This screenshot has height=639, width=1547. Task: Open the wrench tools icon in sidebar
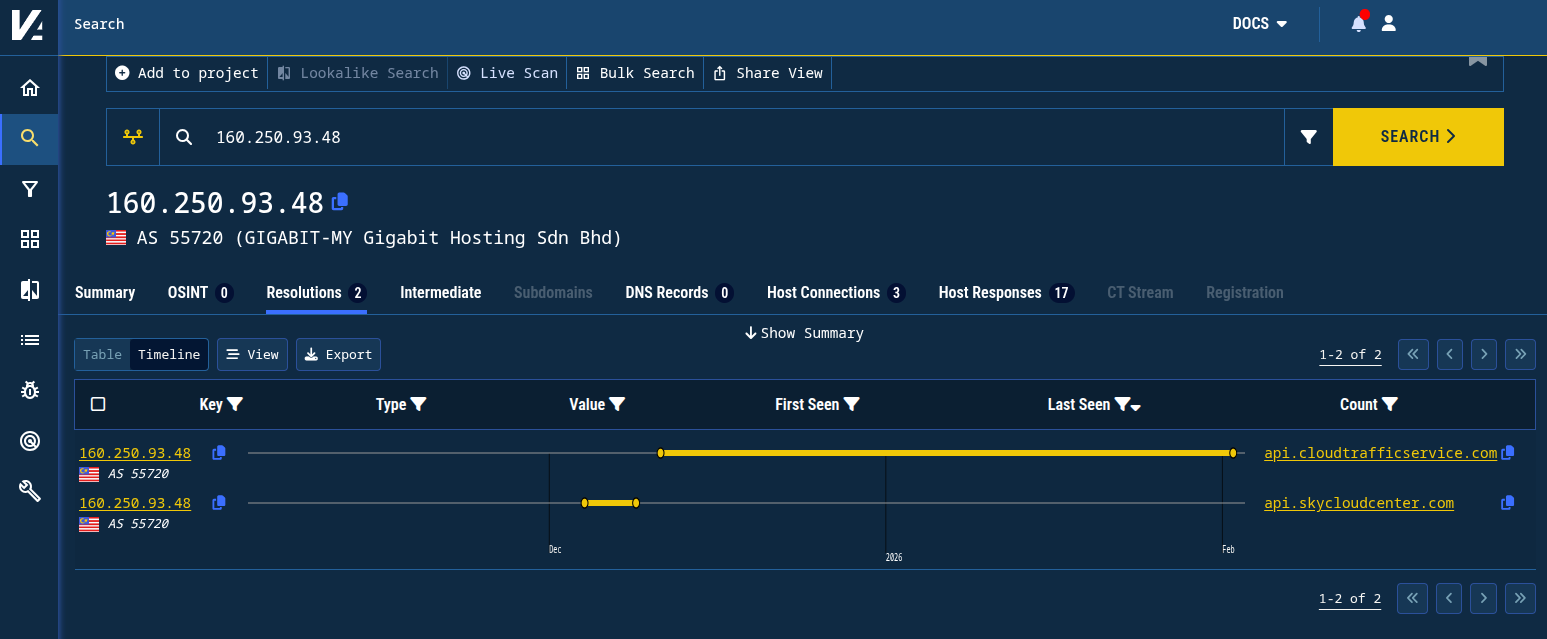(x=29, y=490)
